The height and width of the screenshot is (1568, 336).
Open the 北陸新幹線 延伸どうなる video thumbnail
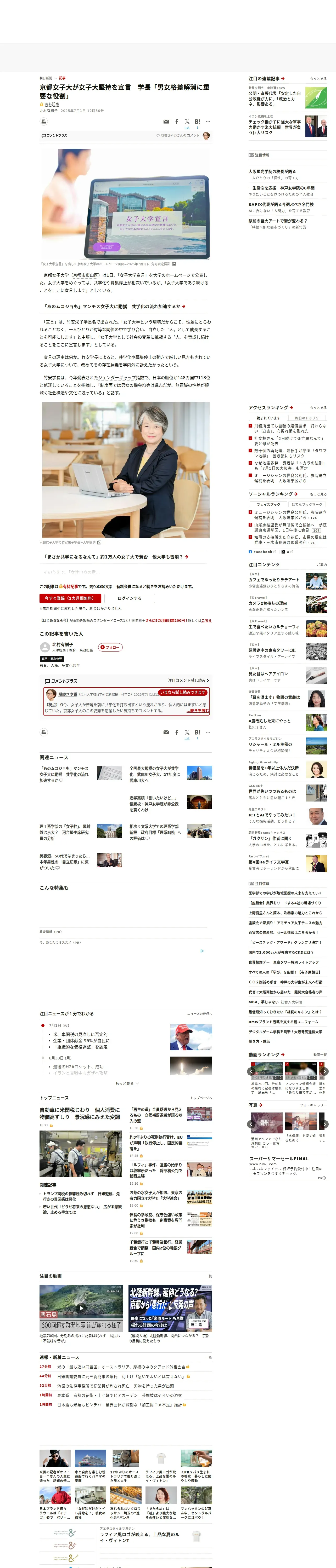click(170, 1307)
